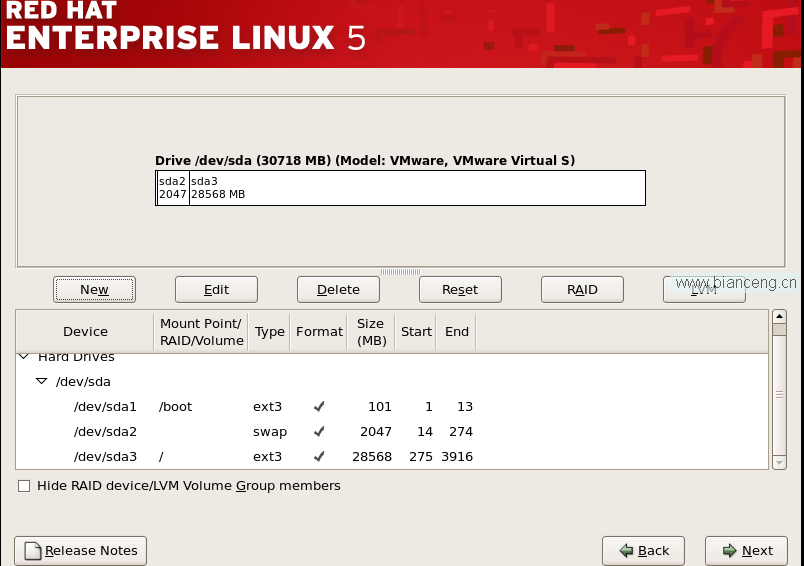
Task: Click the Release Notes document icon
Action: (33, 551)
